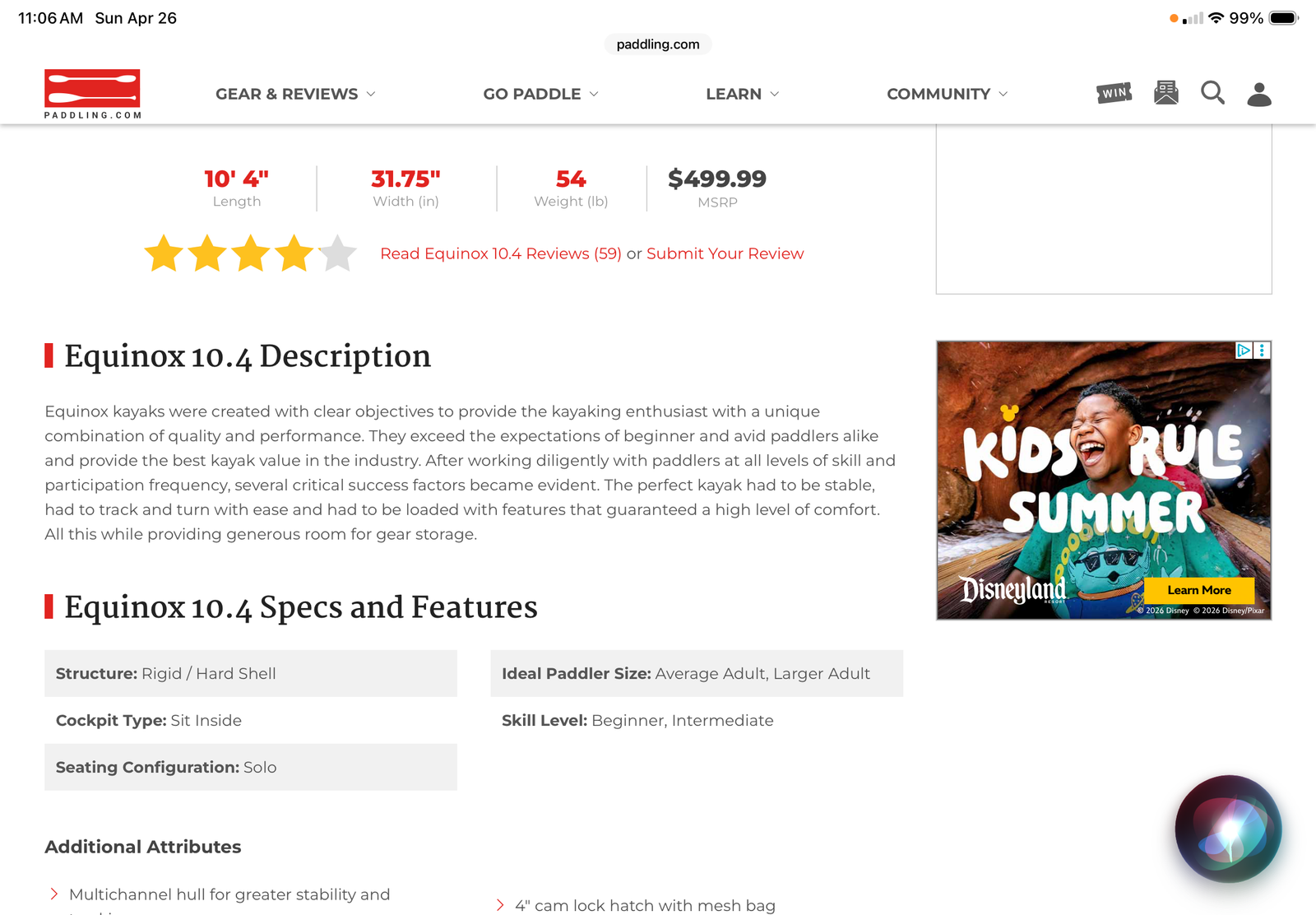Click the Wi-Fi status icon

1216,18
